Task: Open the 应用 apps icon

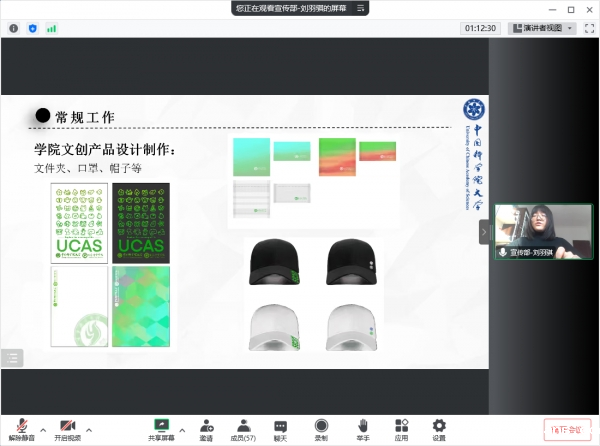Action: (x=401, y=427)
